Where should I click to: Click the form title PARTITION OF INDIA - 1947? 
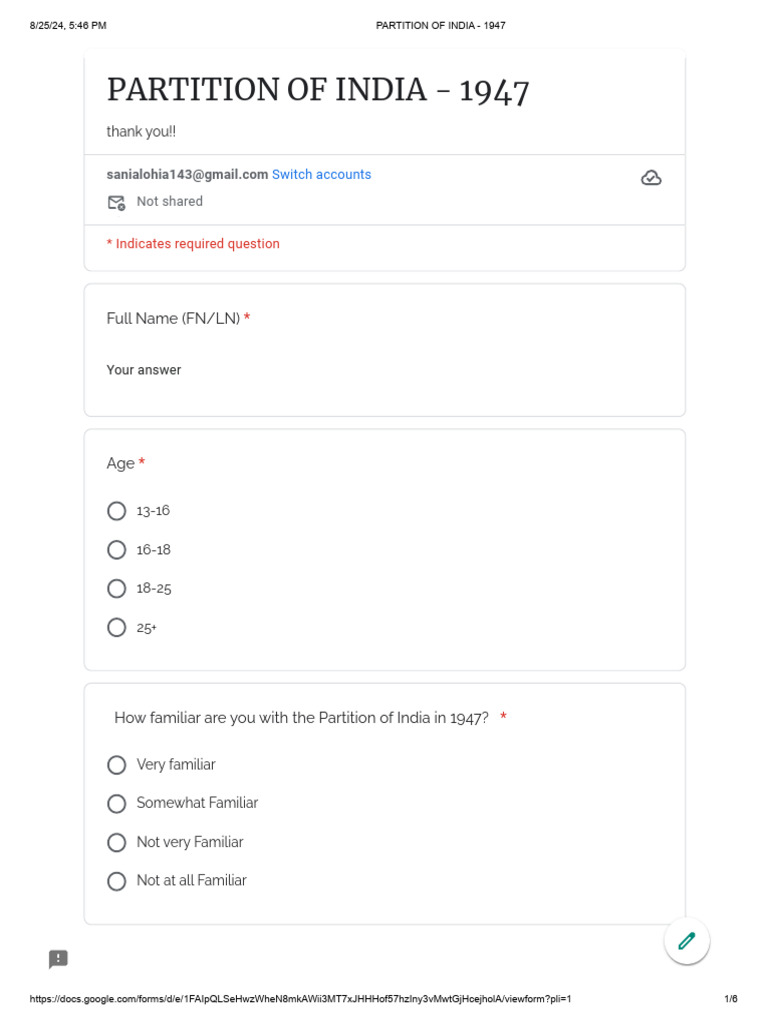coord(318,90)
